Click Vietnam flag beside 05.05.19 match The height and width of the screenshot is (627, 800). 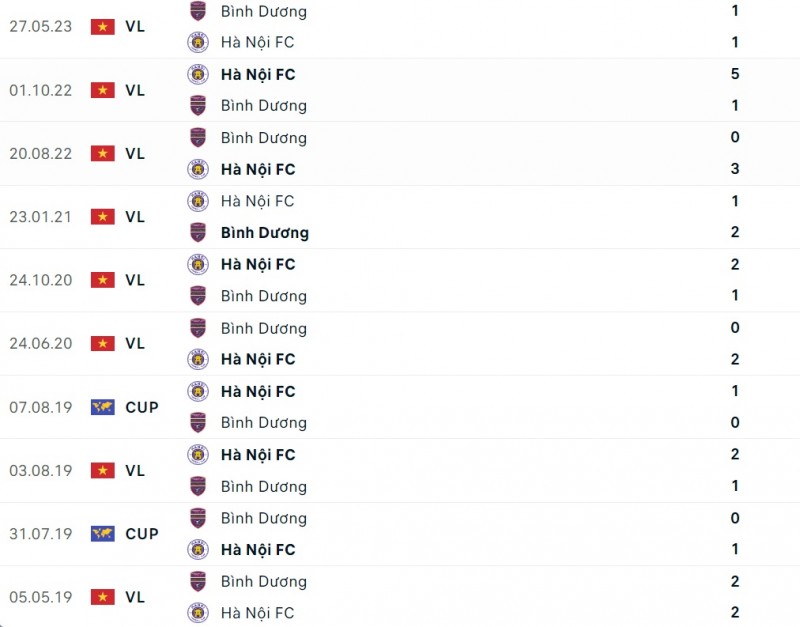point(103,597)
